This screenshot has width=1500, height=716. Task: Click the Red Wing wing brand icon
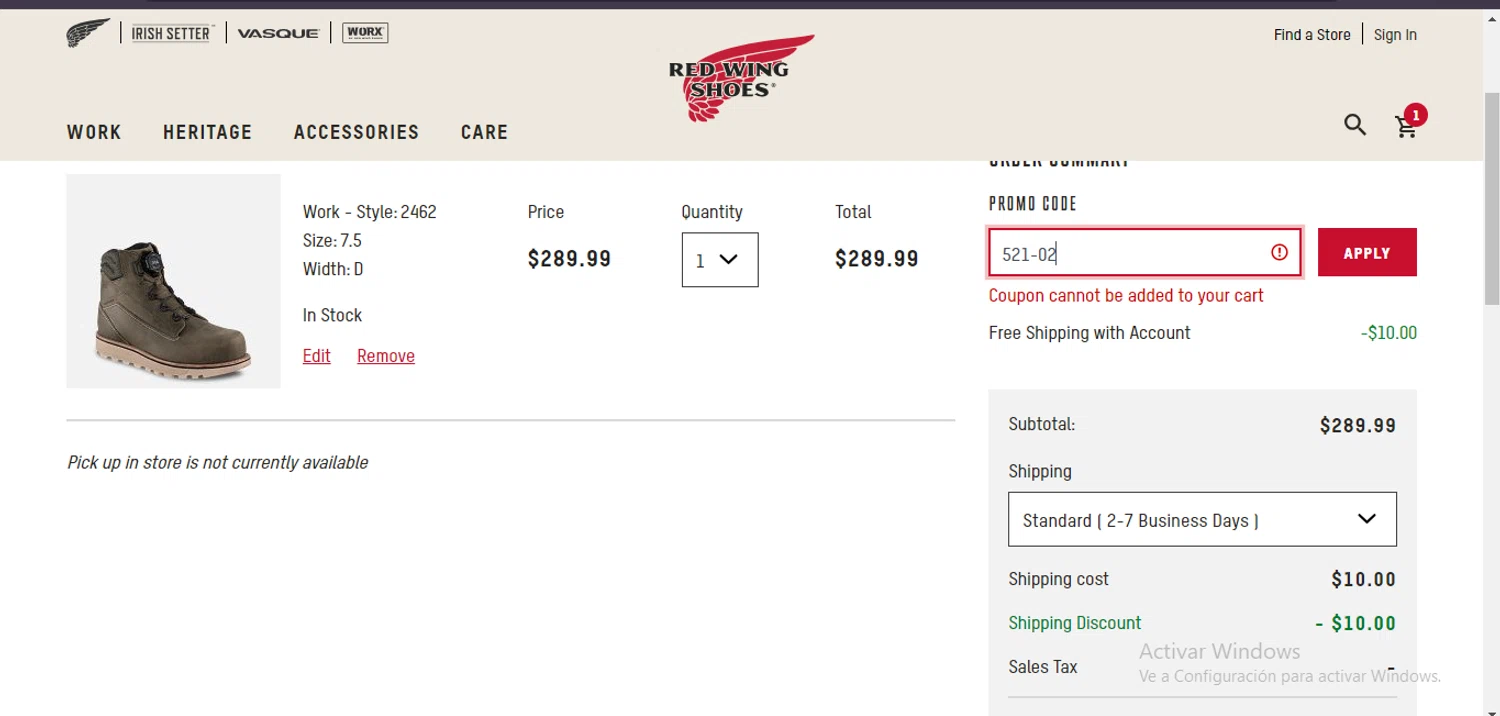point(88,33)
